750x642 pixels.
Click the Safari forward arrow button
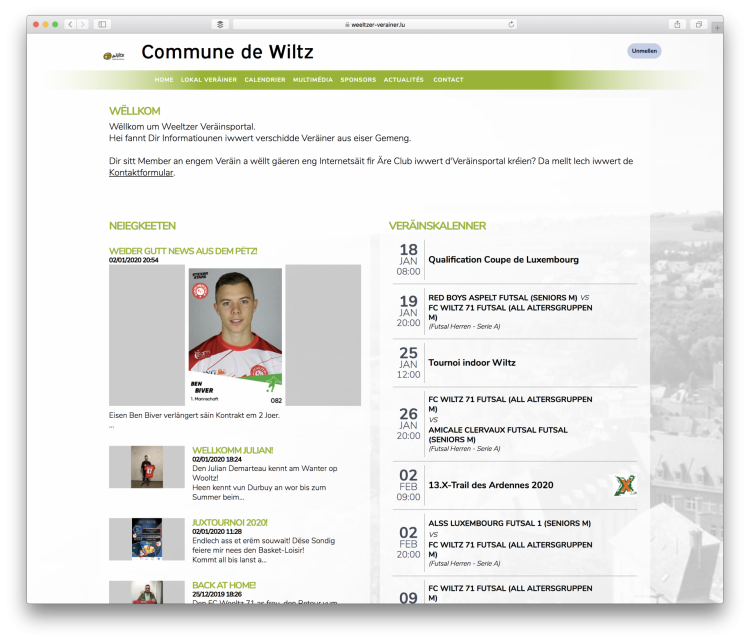pos(83,24)
